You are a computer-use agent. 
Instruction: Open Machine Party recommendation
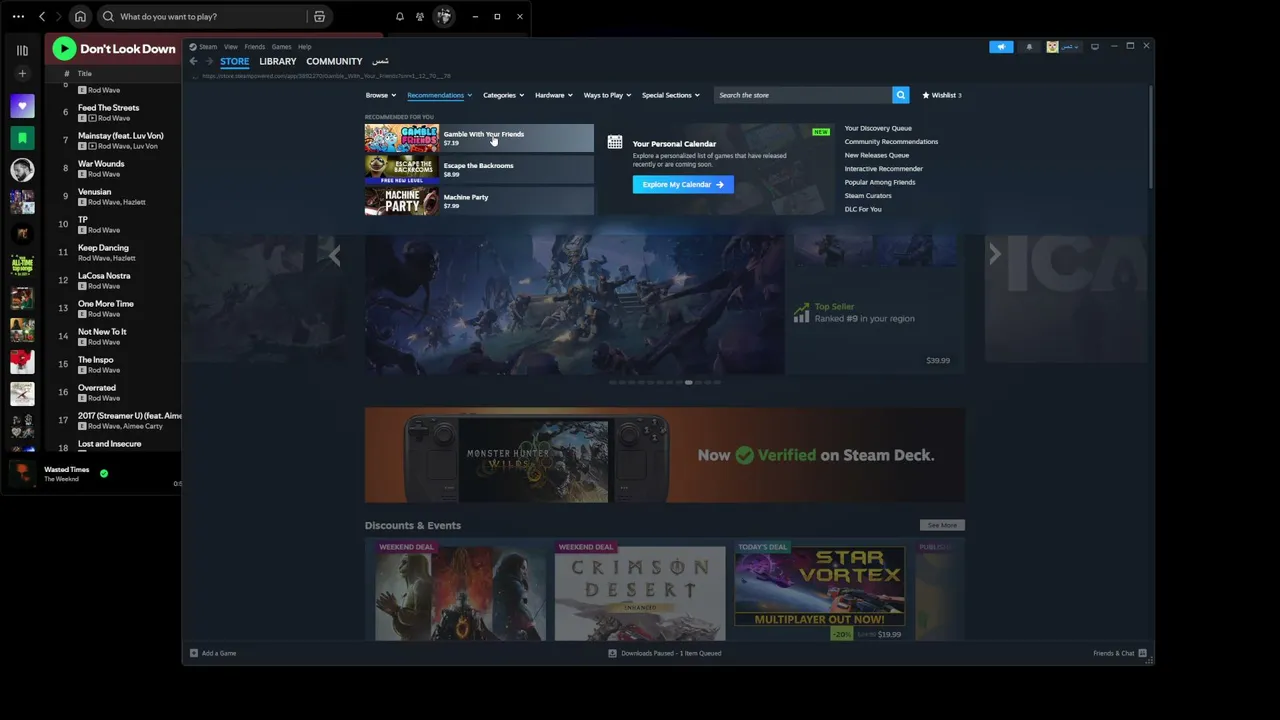tap(479, 201)
